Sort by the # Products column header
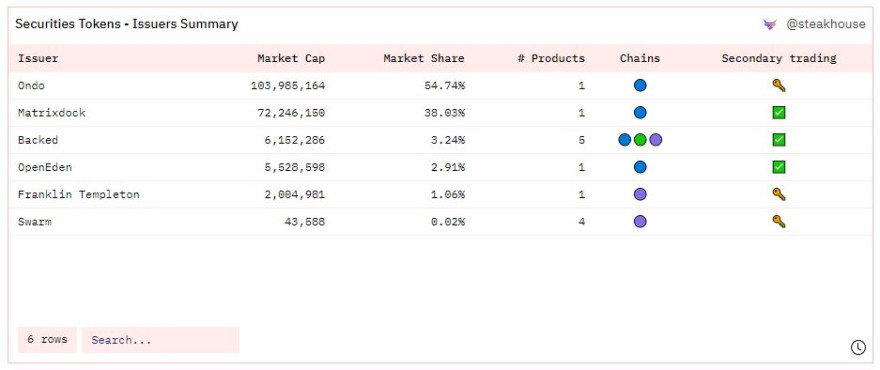880x370 pixels. pyautogui.click(x=551, y=58)
